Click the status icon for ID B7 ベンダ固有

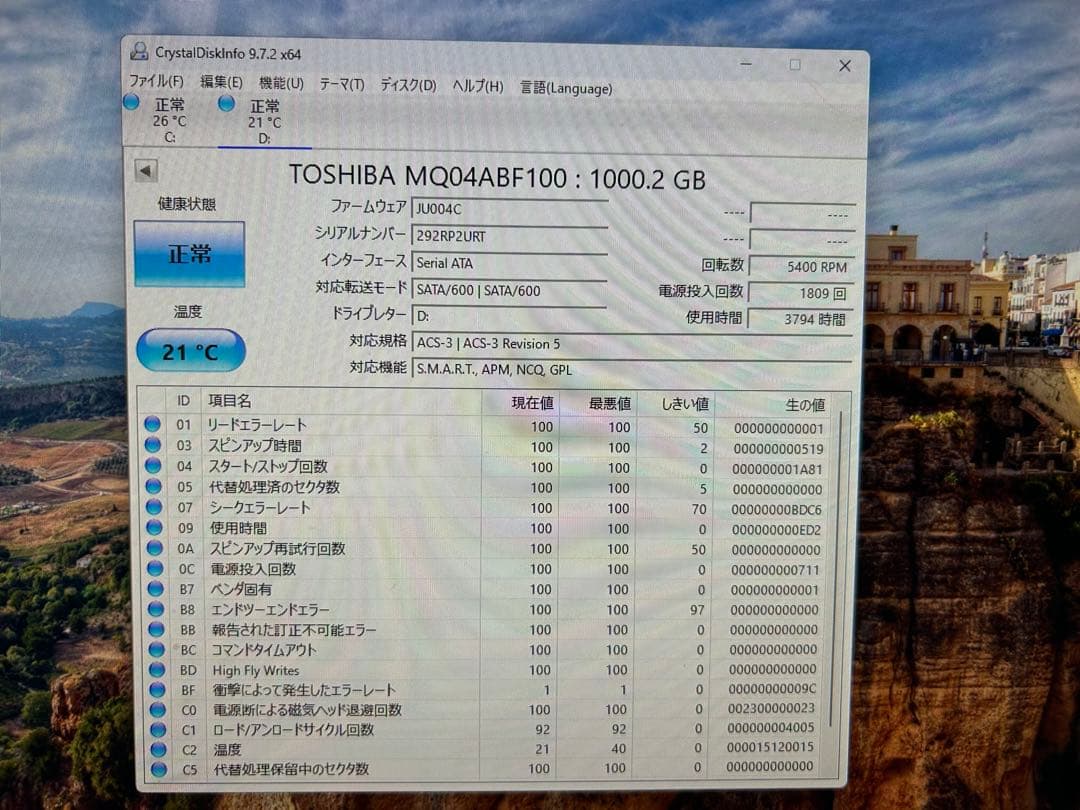pyautogui.click(x=156, y=589)
